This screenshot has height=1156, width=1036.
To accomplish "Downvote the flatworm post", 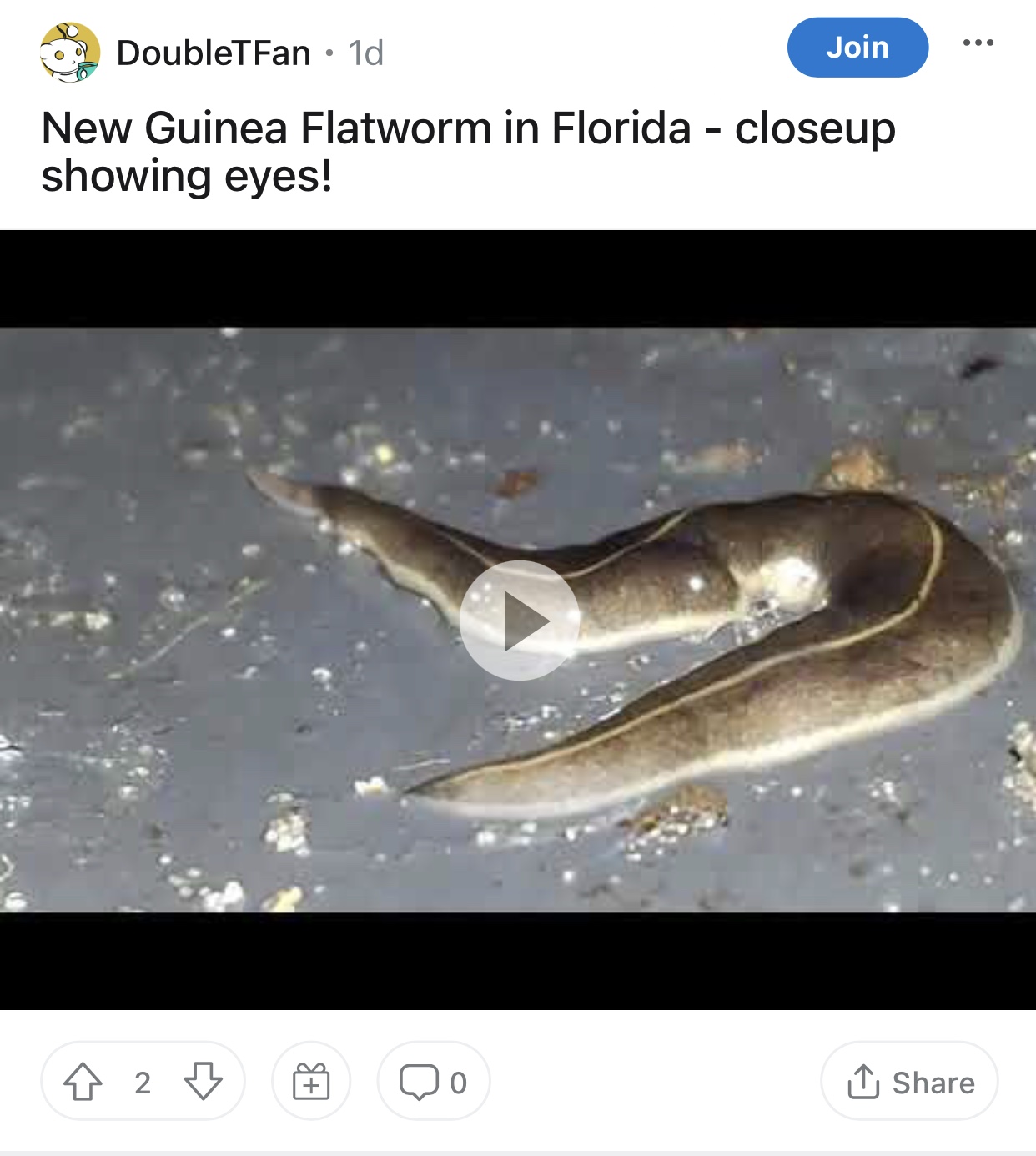I will pyautogui.click(x=203, y=1082).
